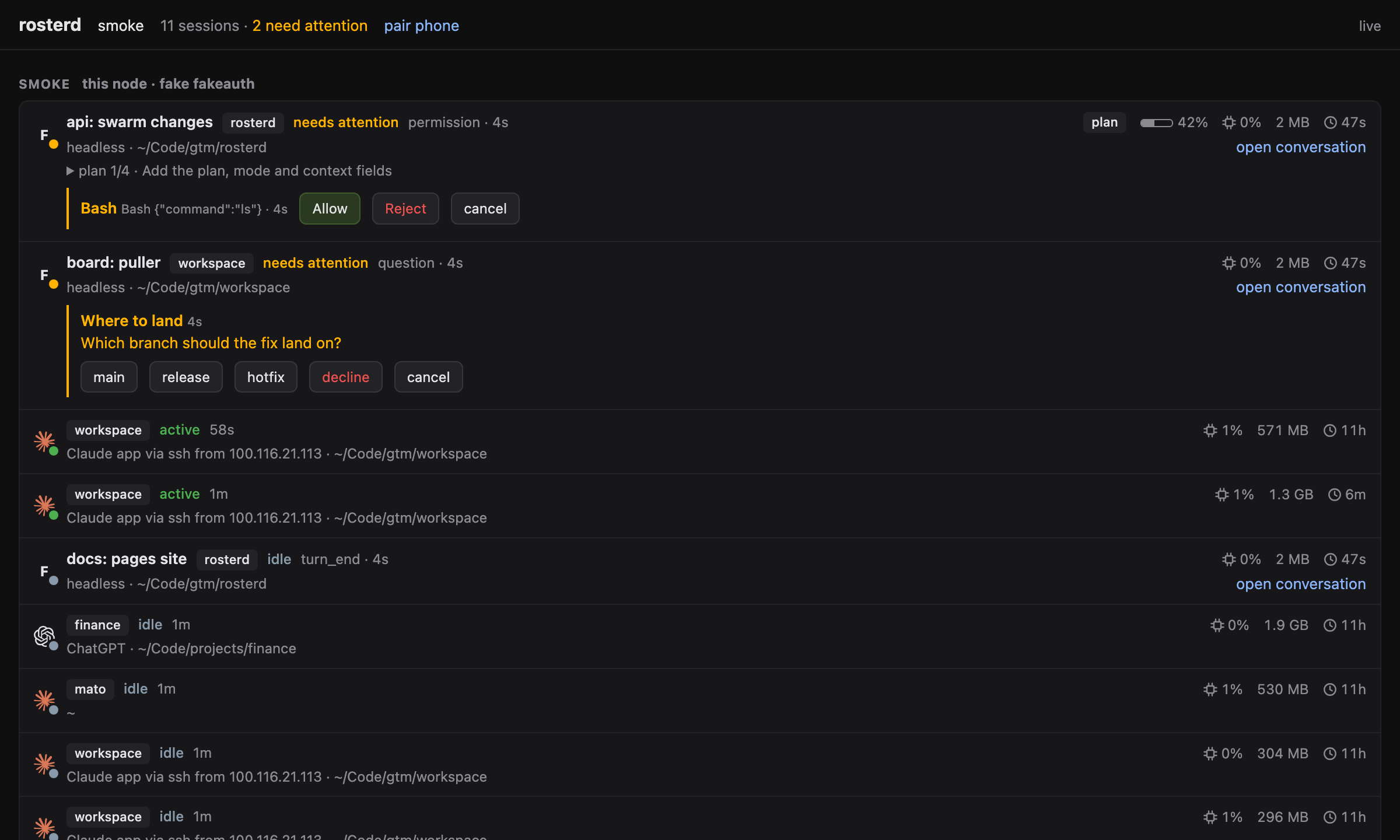Click the rosterd app title
Screen dimensions: 1400x840
pos(50,25)
